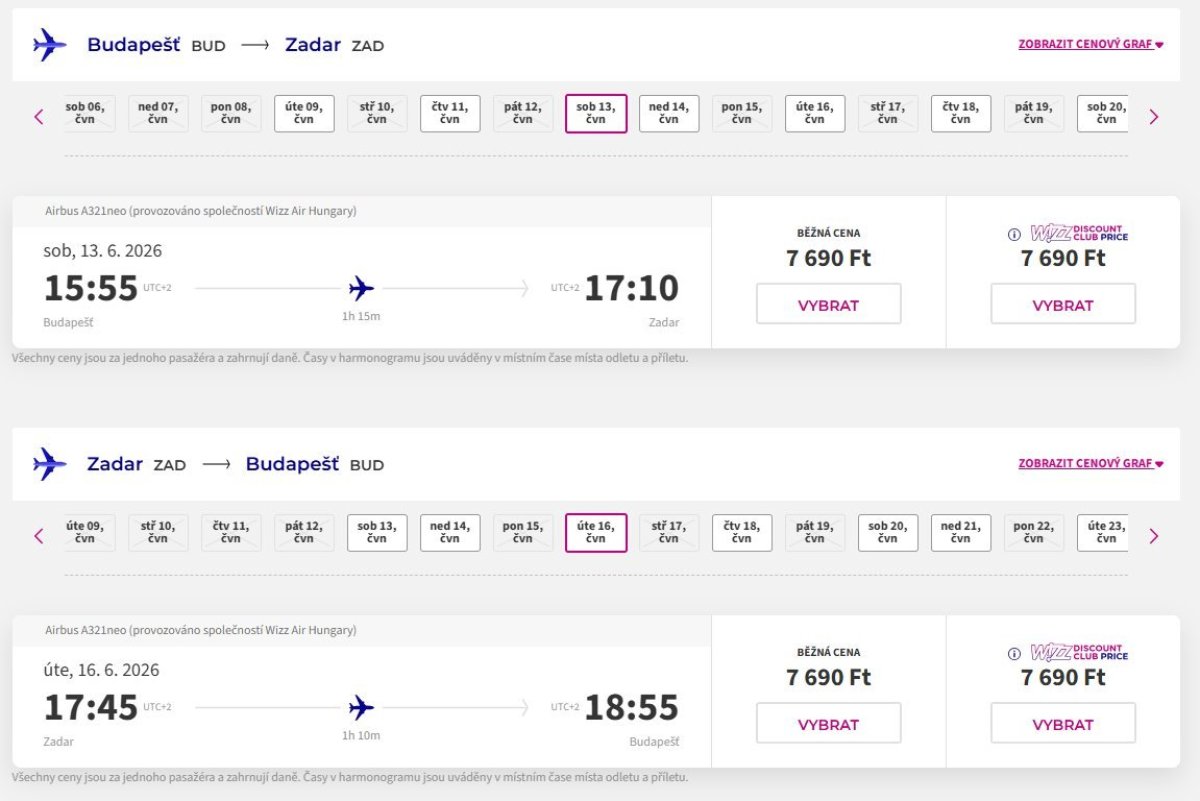The width and height of the screenshot is (1200, 801).
Task: Choose regular price for return flight (Vybrat)
Action: pos(828,724)
